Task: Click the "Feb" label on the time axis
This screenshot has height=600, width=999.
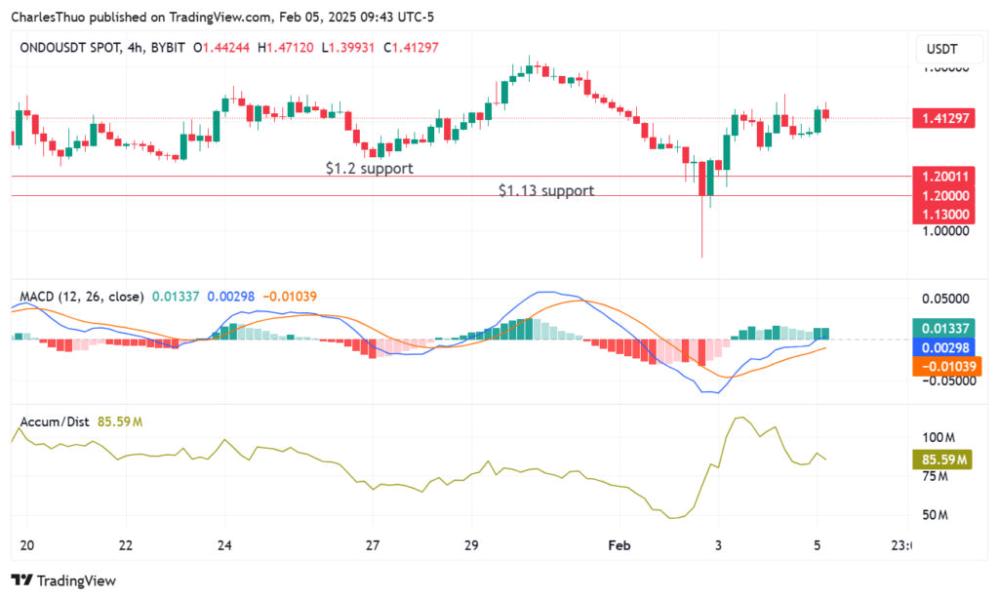Action: coord(619,545)
